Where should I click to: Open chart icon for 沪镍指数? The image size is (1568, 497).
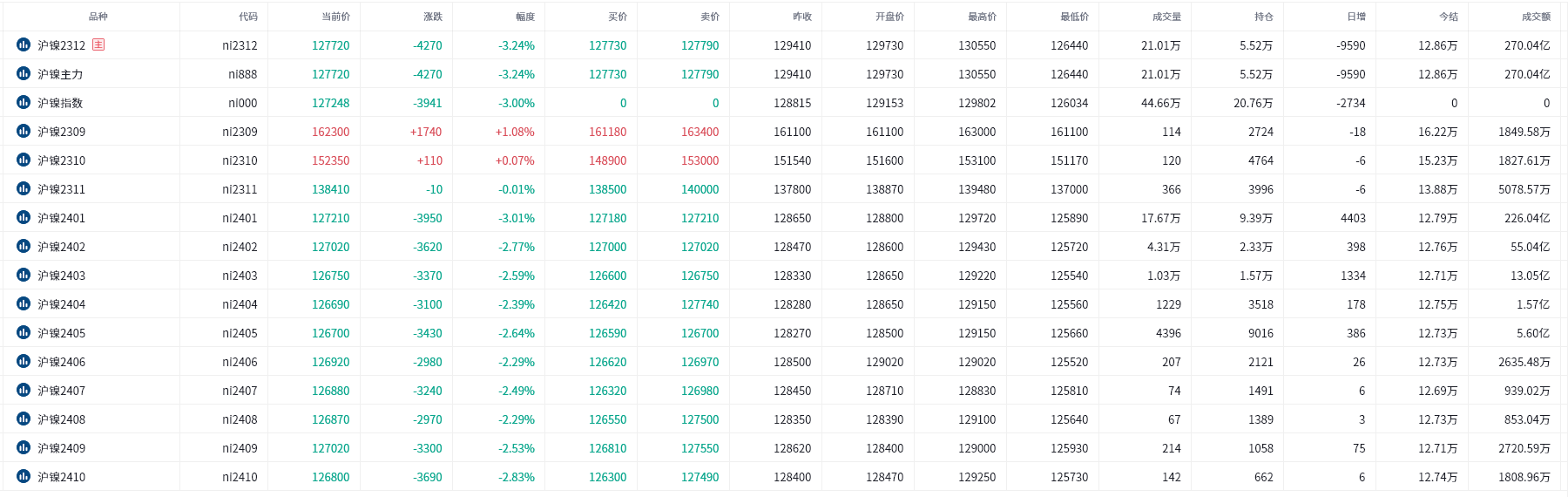(x=24, y=102)
